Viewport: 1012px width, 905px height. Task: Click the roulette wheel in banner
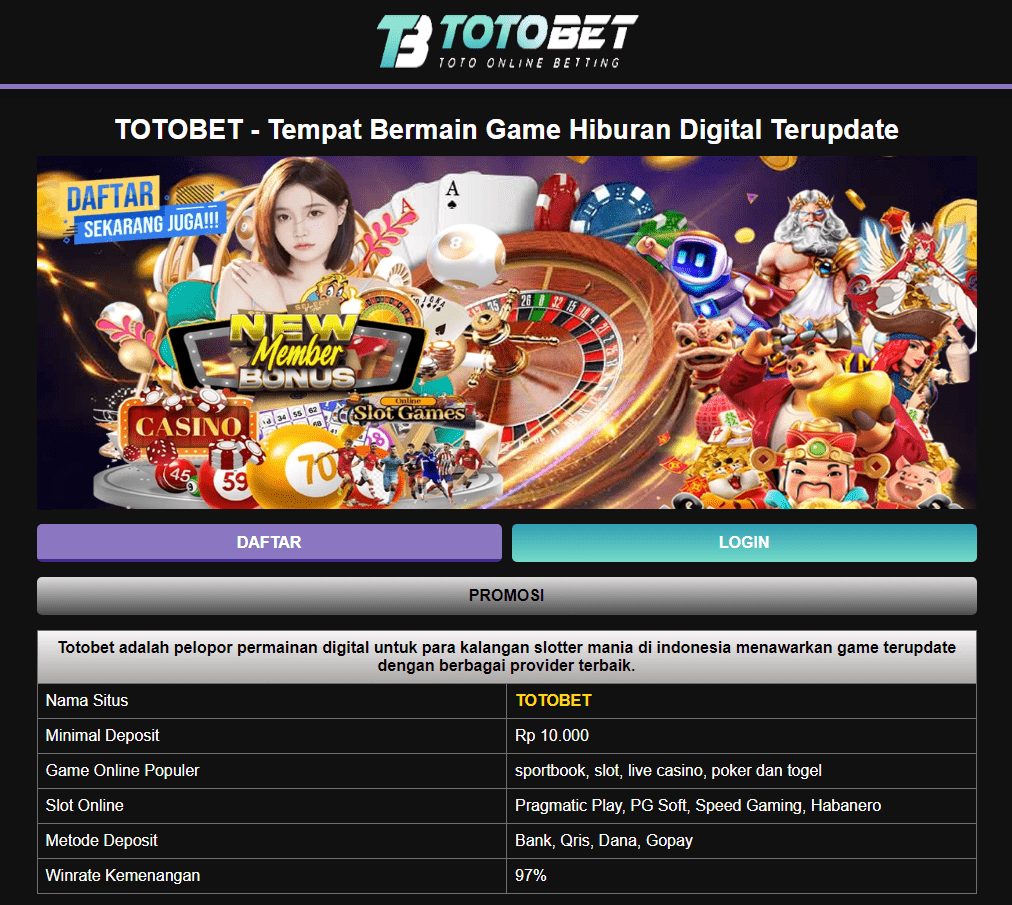[542, 349]
